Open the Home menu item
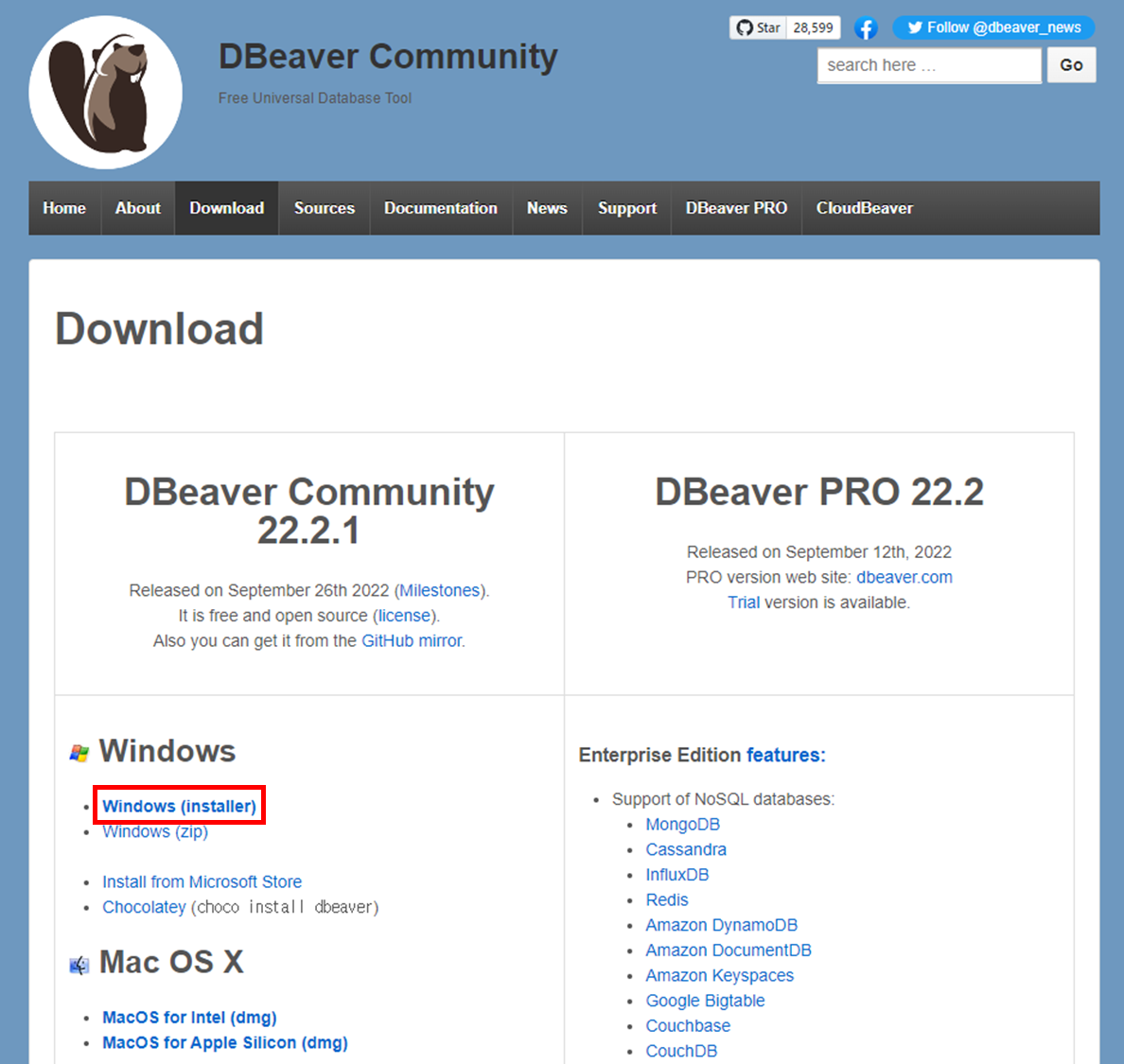The image size is (1124, 1064). (64, 208)
